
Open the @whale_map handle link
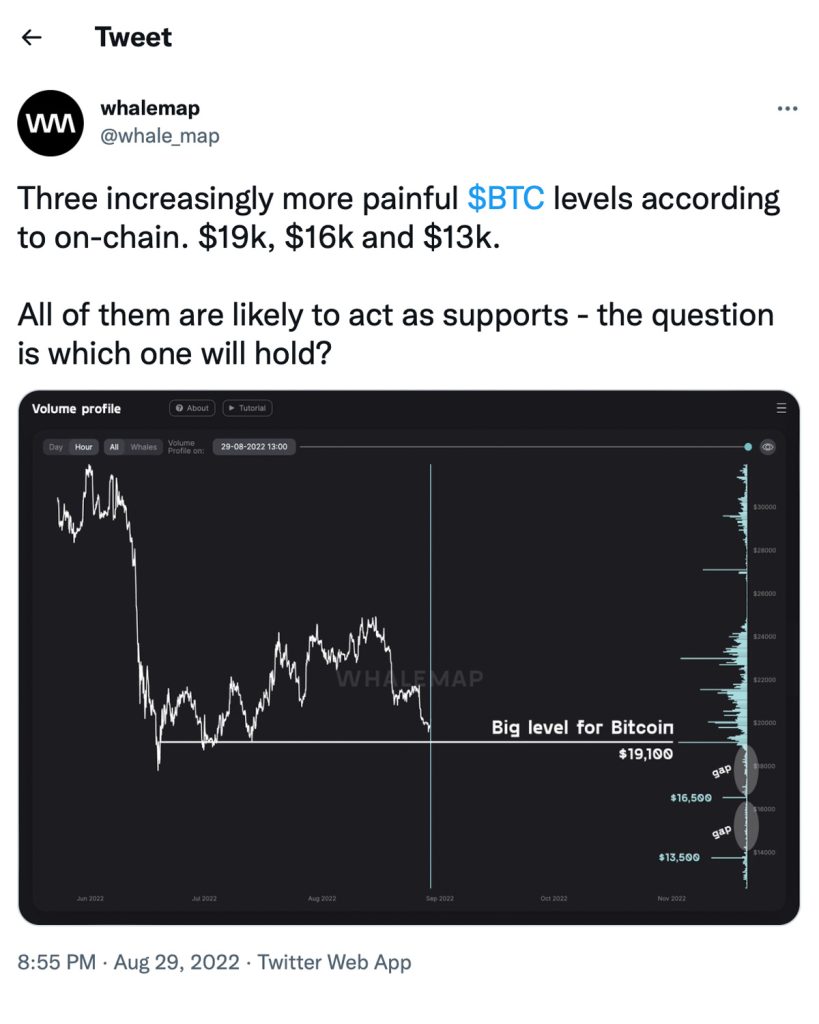tap(160, 136)
